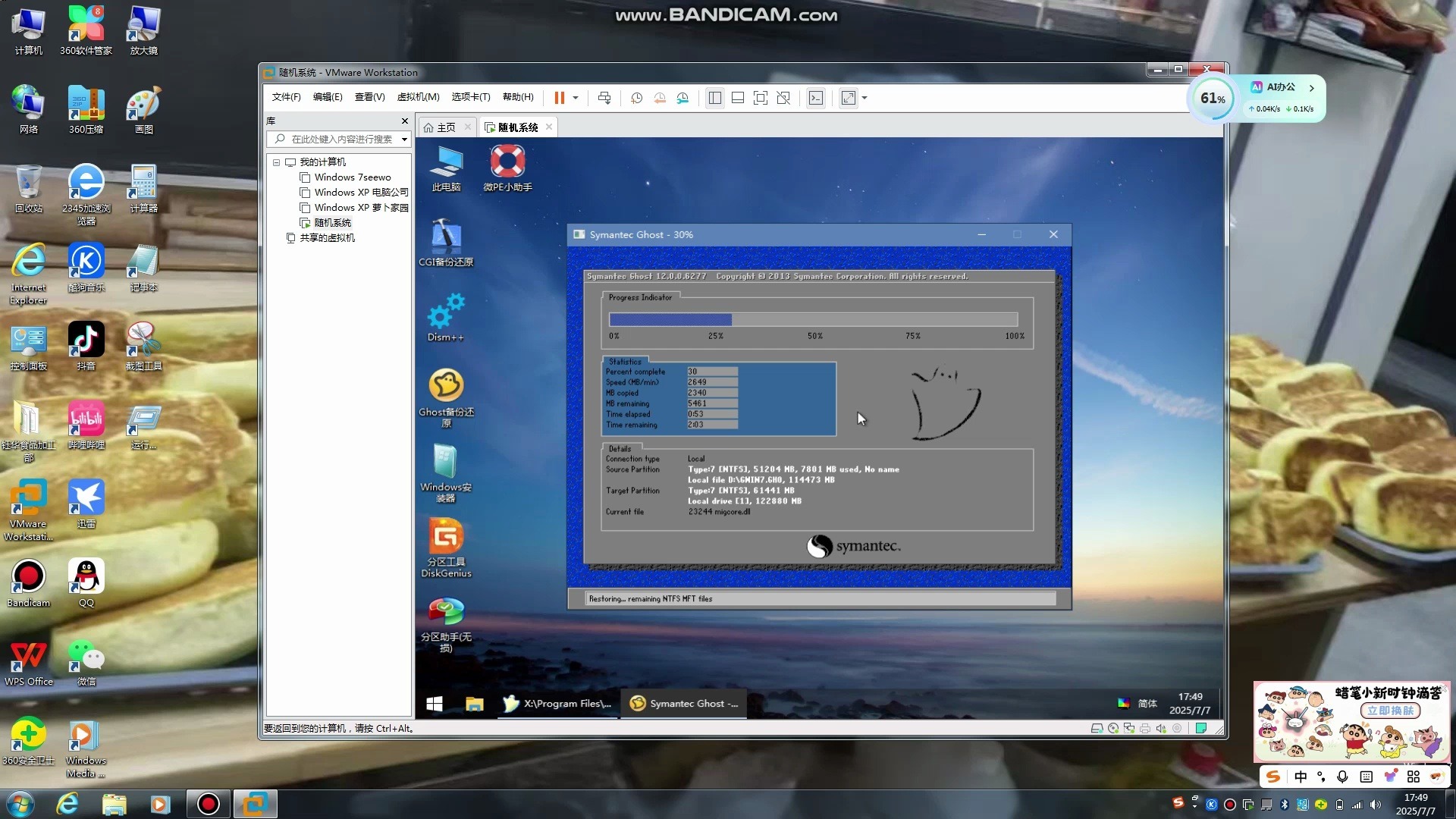Open the 虚拟机(M) menu
This screenshot has width=1456, height=819.
point(417,97)
